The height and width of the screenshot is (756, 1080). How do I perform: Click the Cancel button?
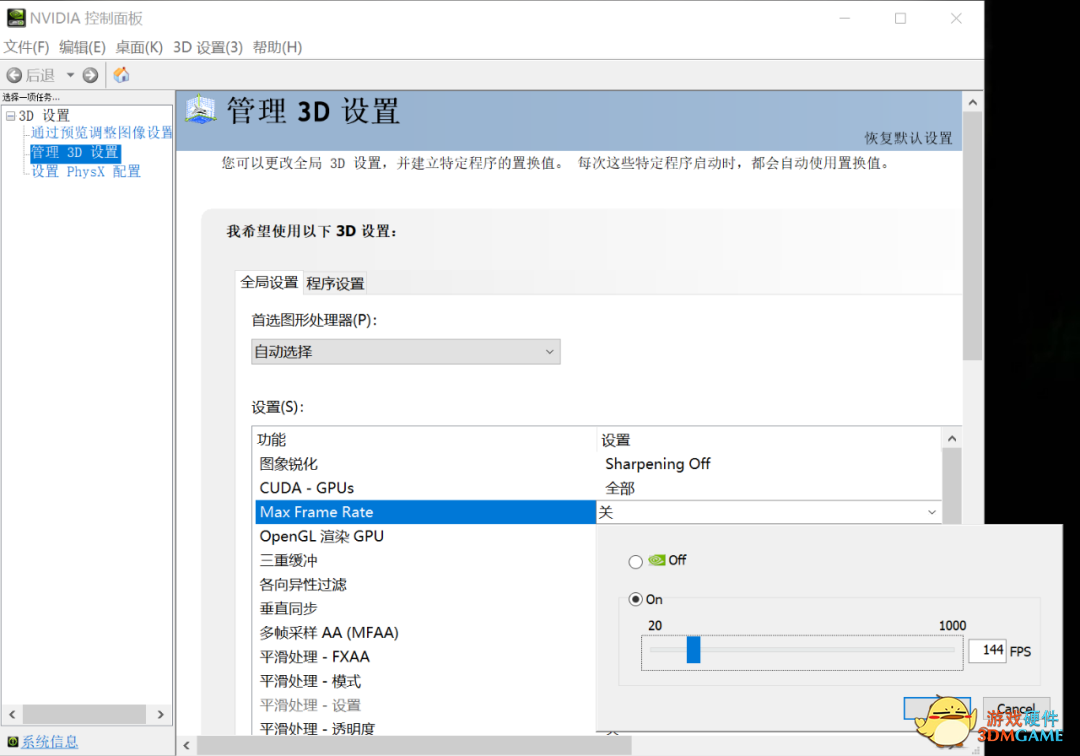point(1016,708)
